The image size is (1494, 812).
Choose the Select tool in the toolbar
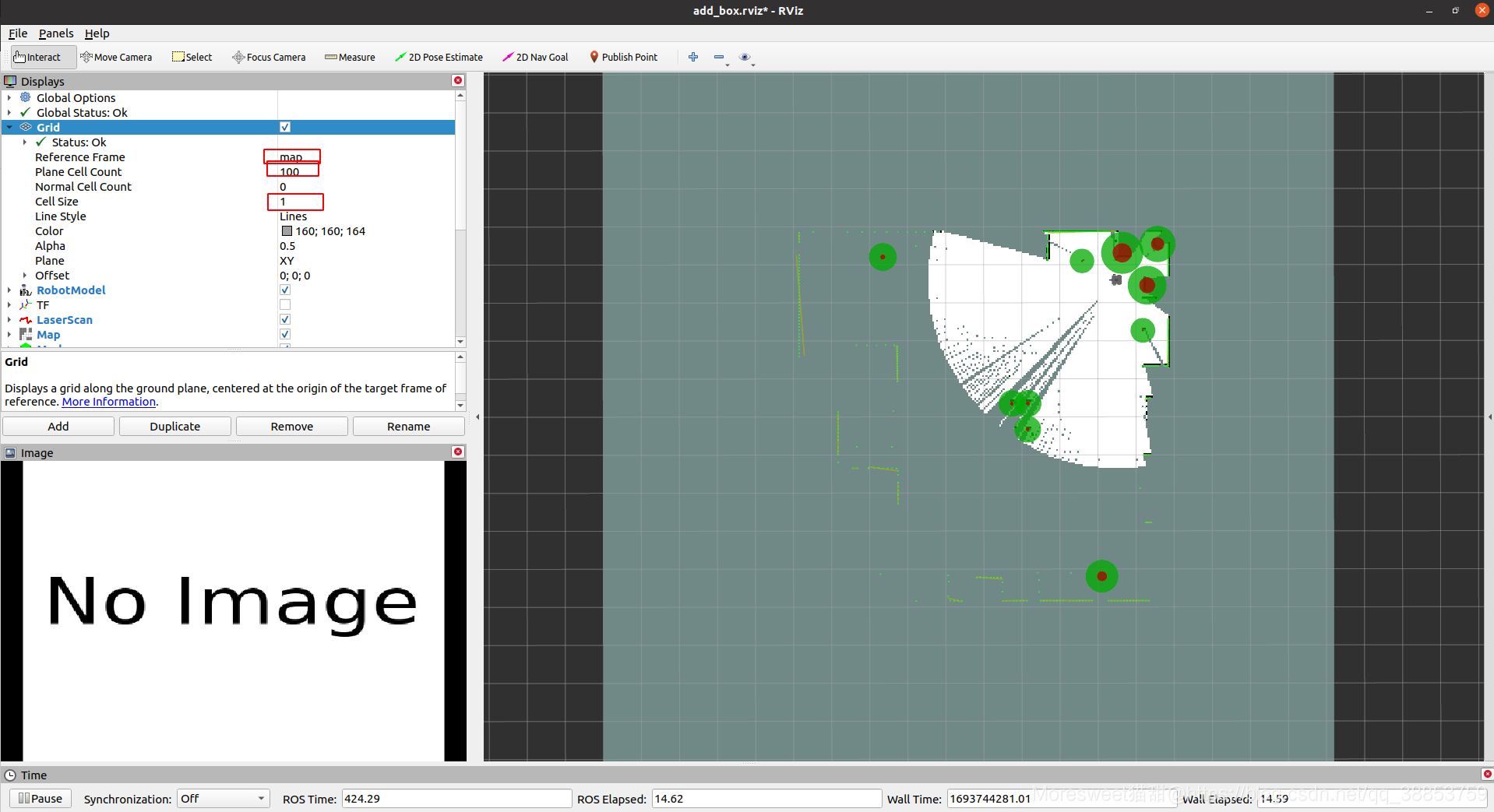pos(192,57)
